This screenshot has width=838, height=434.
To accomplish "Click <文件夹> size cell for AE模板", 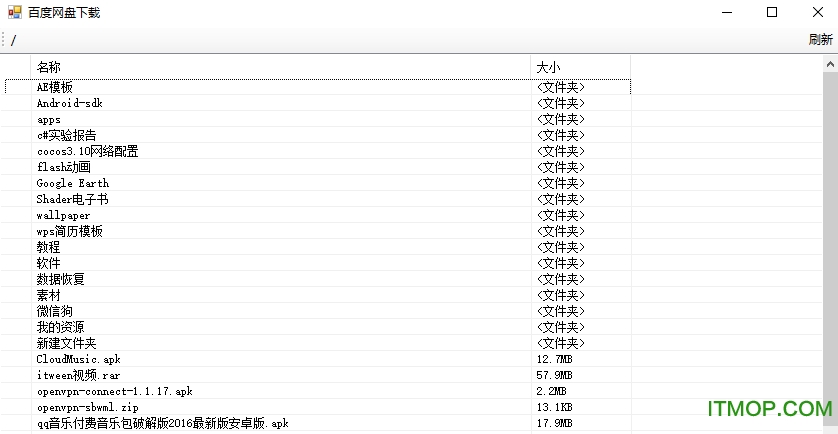I will point(561,87).
